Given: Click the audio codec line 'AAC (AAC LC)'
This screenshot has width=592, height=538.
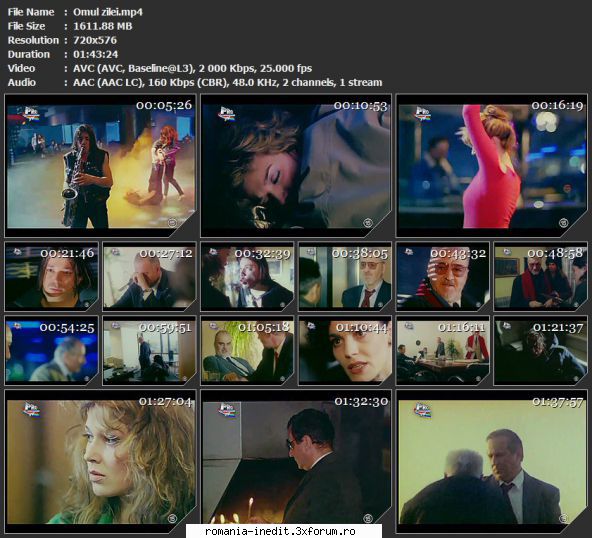Looking at the screenshot, I should coord(108,82).
